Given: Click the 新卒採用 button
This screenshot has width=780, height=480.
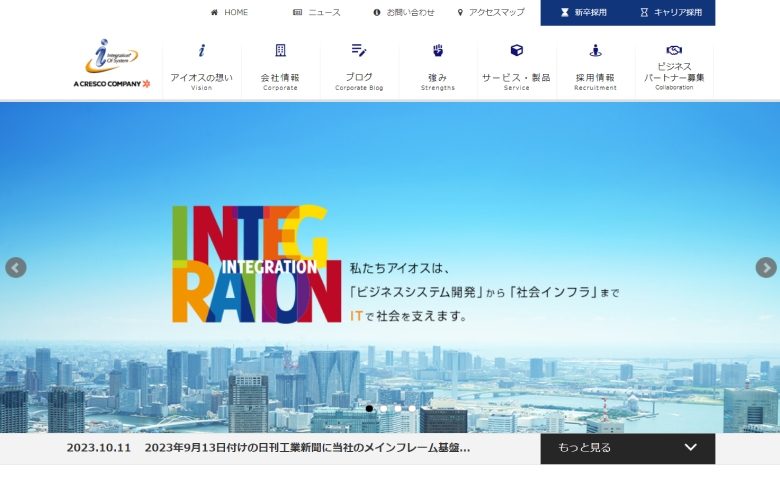Looking at the screenshot, I should point(584,12).
